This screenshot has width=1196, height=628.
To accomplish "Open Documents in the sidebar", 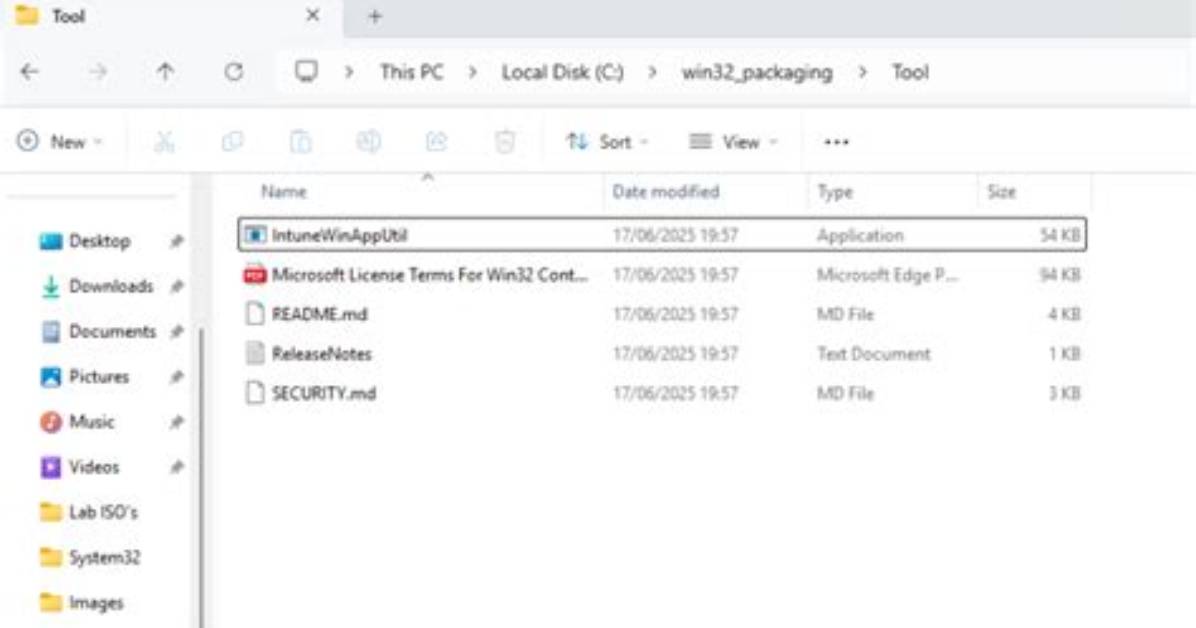I will (112, 331).
